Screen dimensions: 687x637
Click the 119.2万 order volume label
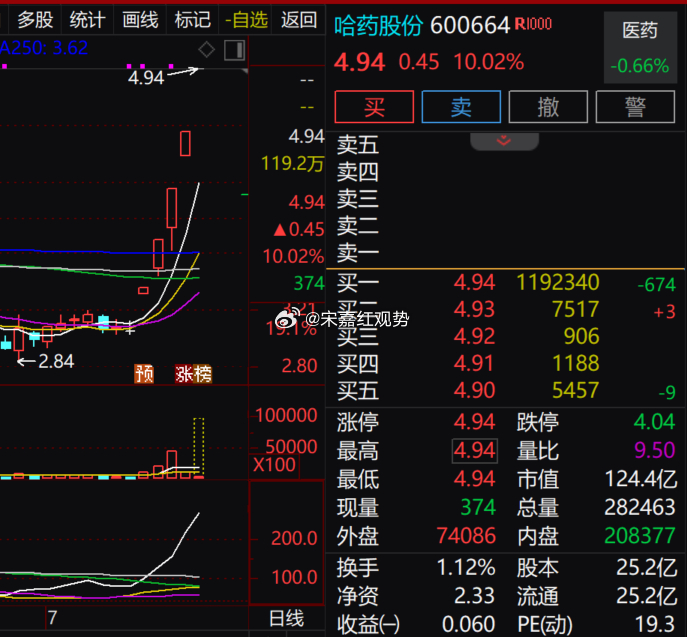[x=292, y=163]
